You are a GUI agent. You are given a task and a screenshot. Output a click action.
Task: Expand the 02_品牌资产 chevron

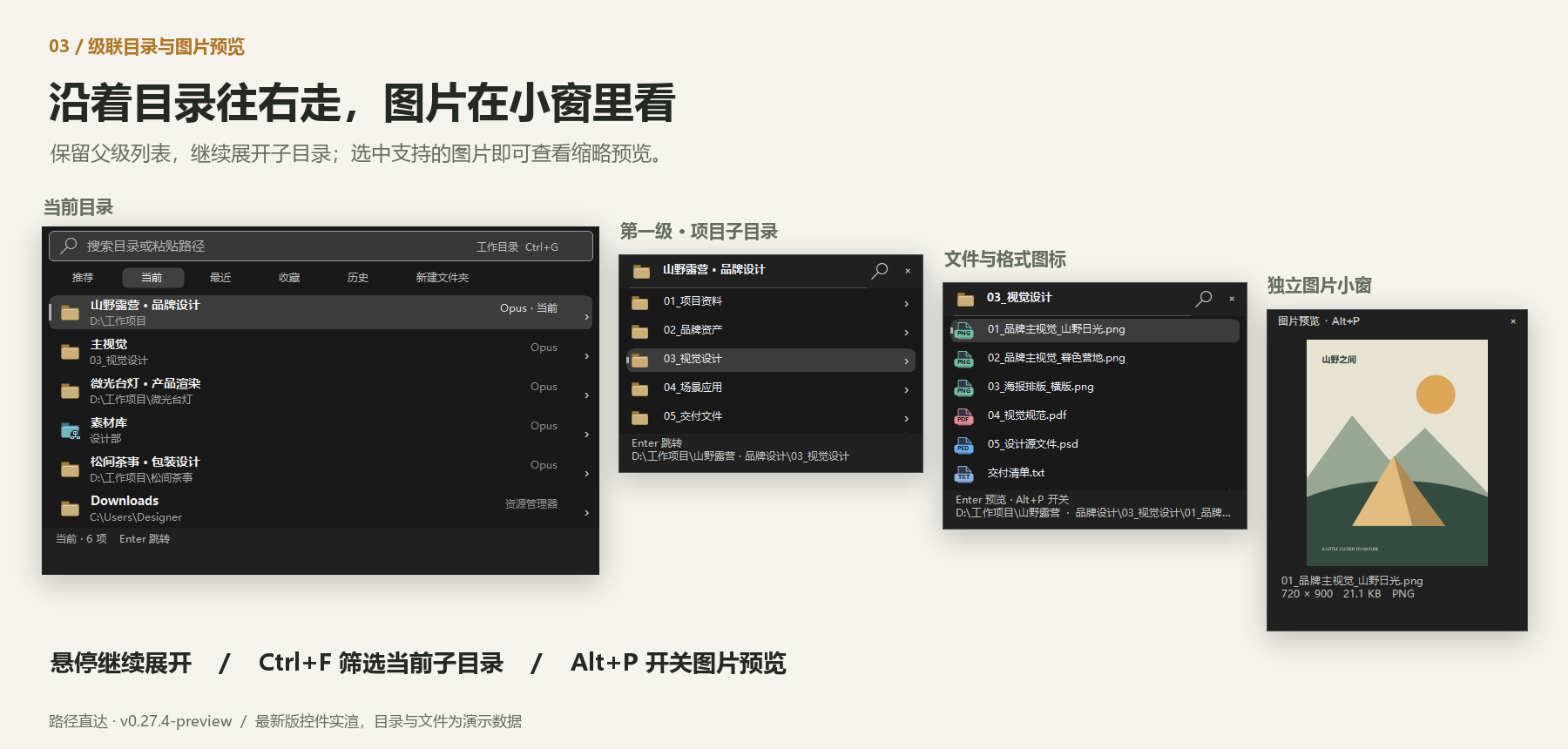tap(907, 333)
